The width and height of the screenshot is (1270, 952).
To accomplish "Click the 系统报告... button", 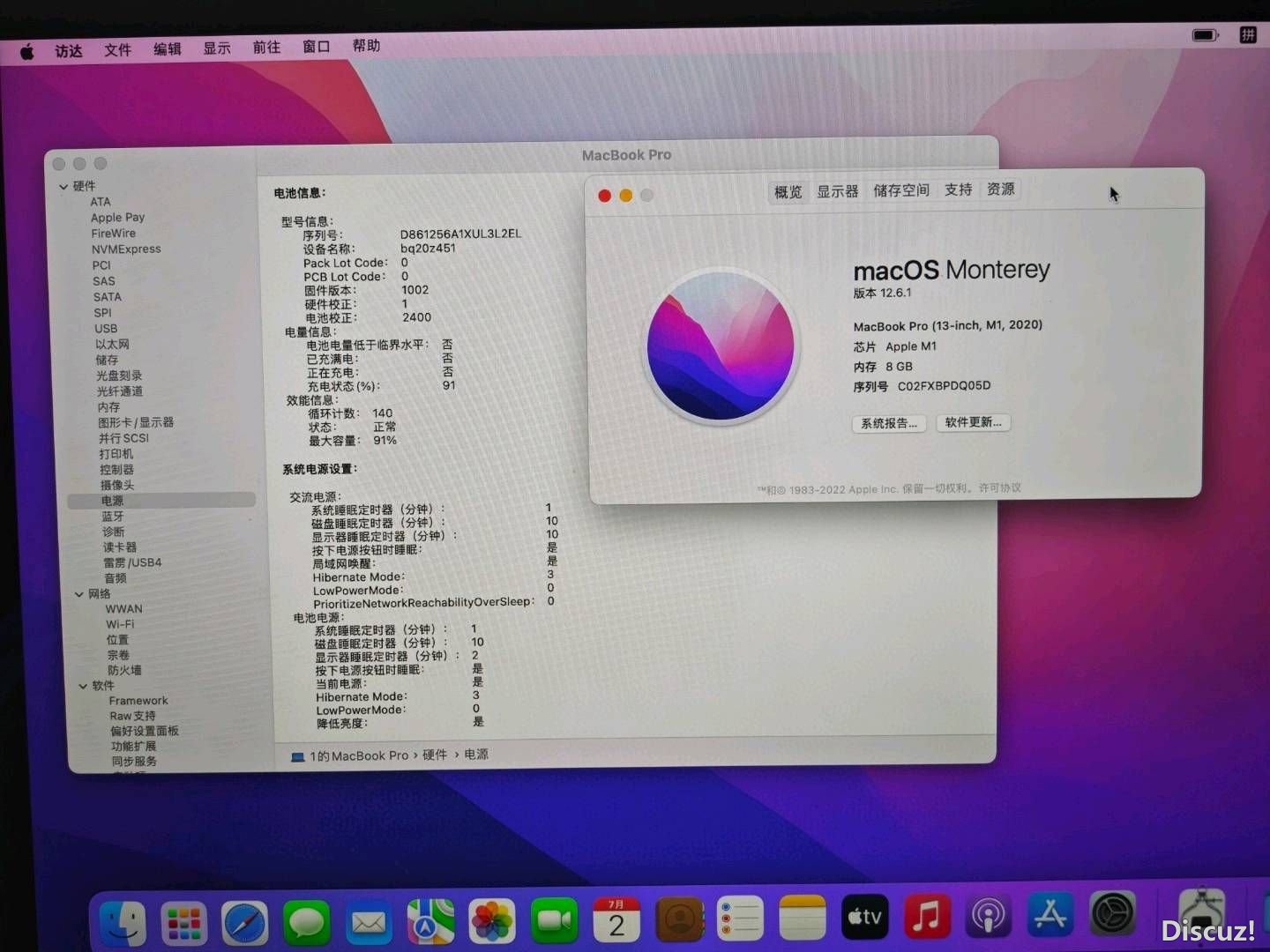I will pos(888,424).
